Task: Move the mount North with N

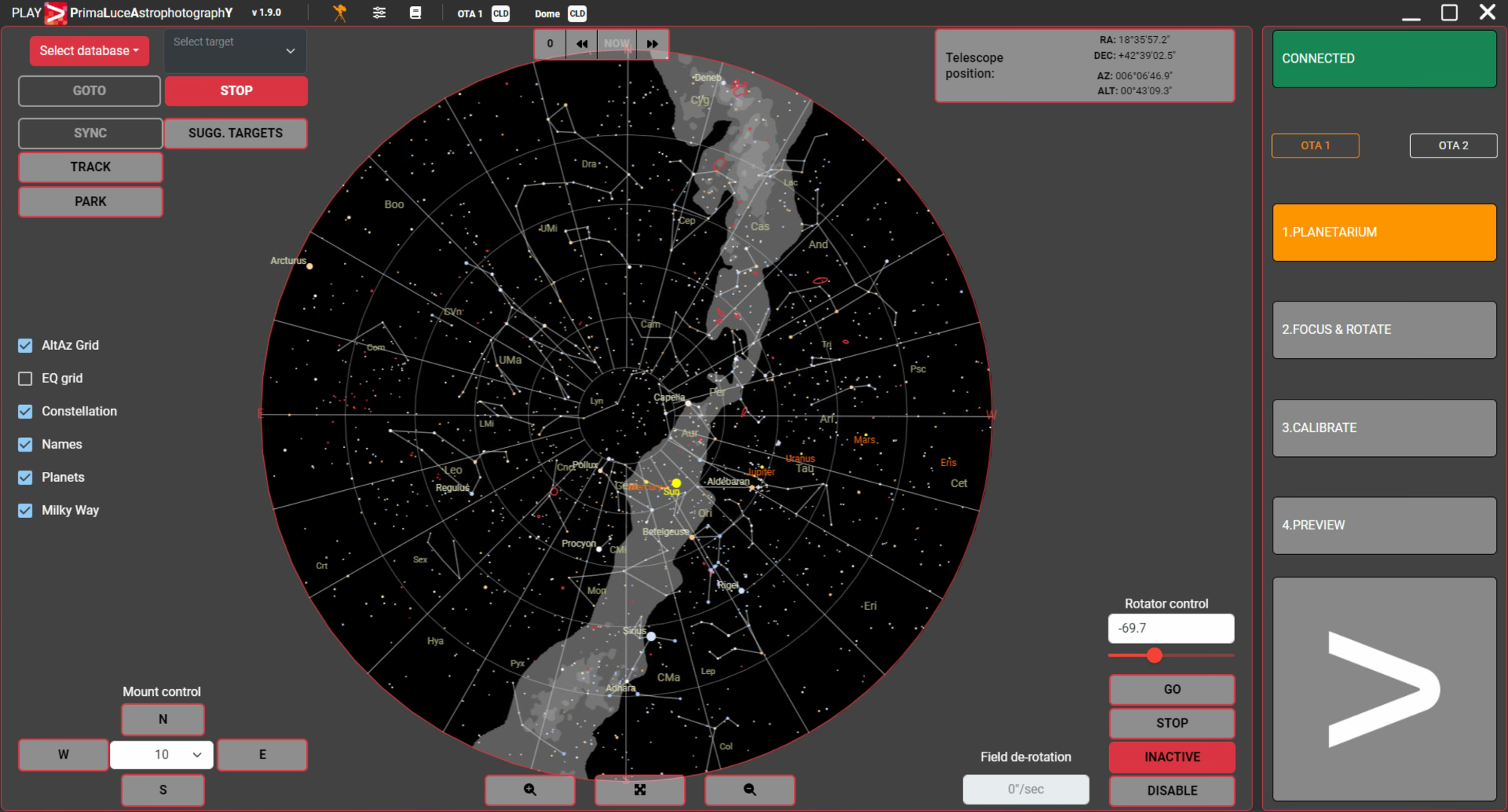Action: pyautogui.click(x=163, y=719)
